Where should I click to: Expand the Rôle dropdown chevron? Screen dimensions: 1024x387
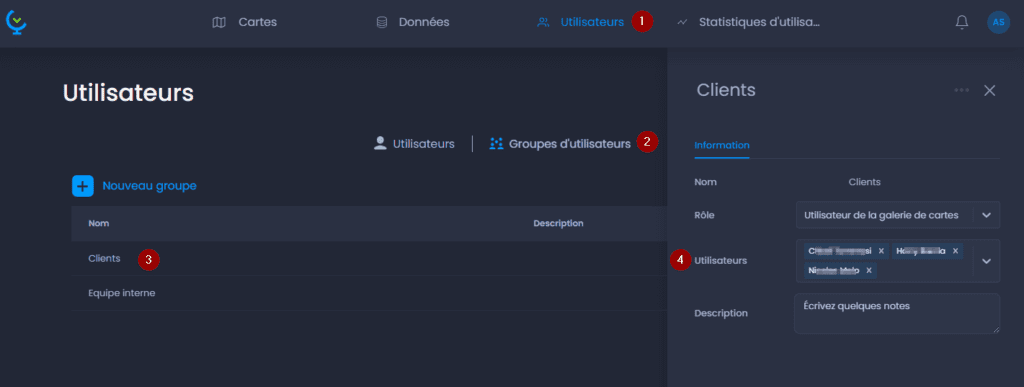coord(987,215)
